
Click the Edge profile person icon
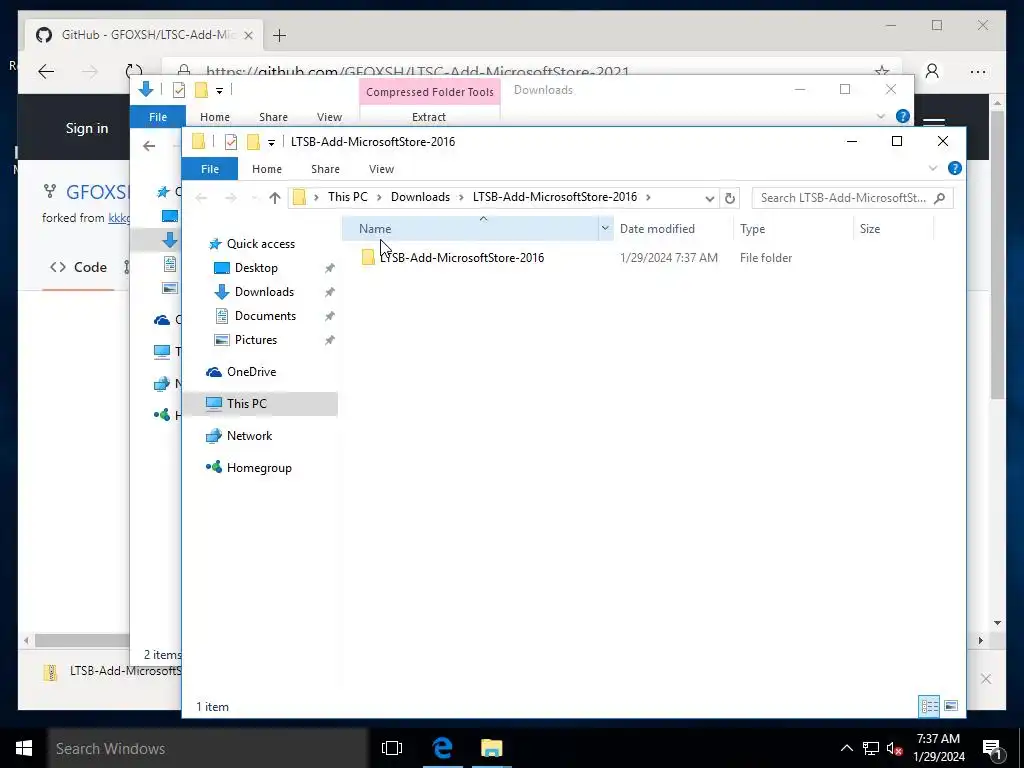click(x=932, y=71)
